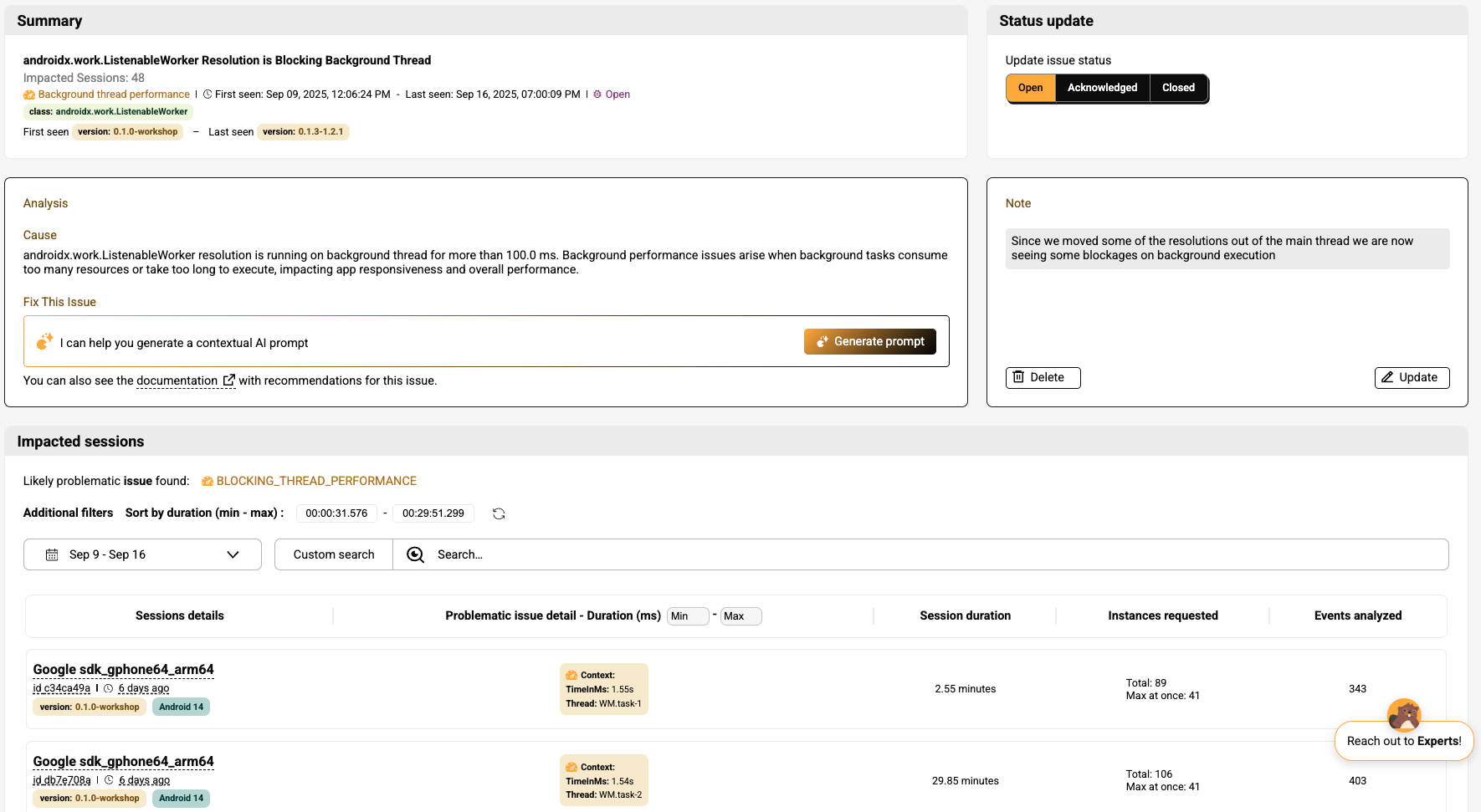The height and width of the screenshot is (812, 1481).
Task: Open the documentation link
Action: click(x=177, y=380)
